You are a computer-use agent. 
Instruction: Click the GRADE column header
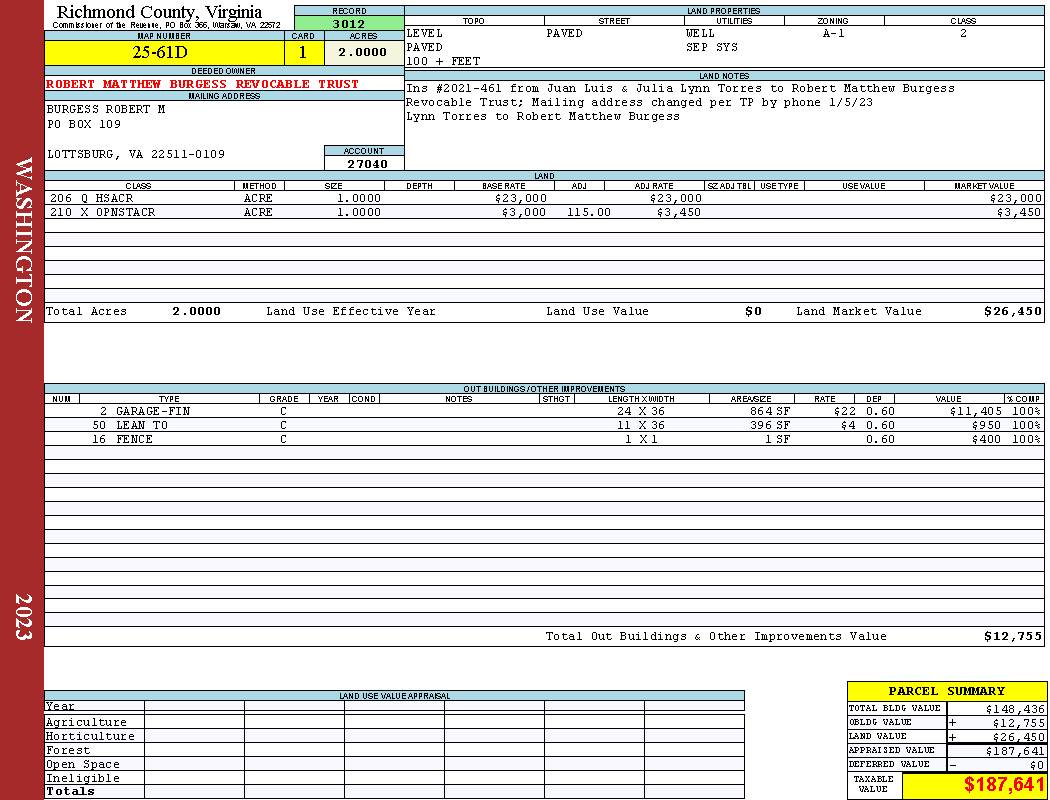tap(284, 398)
